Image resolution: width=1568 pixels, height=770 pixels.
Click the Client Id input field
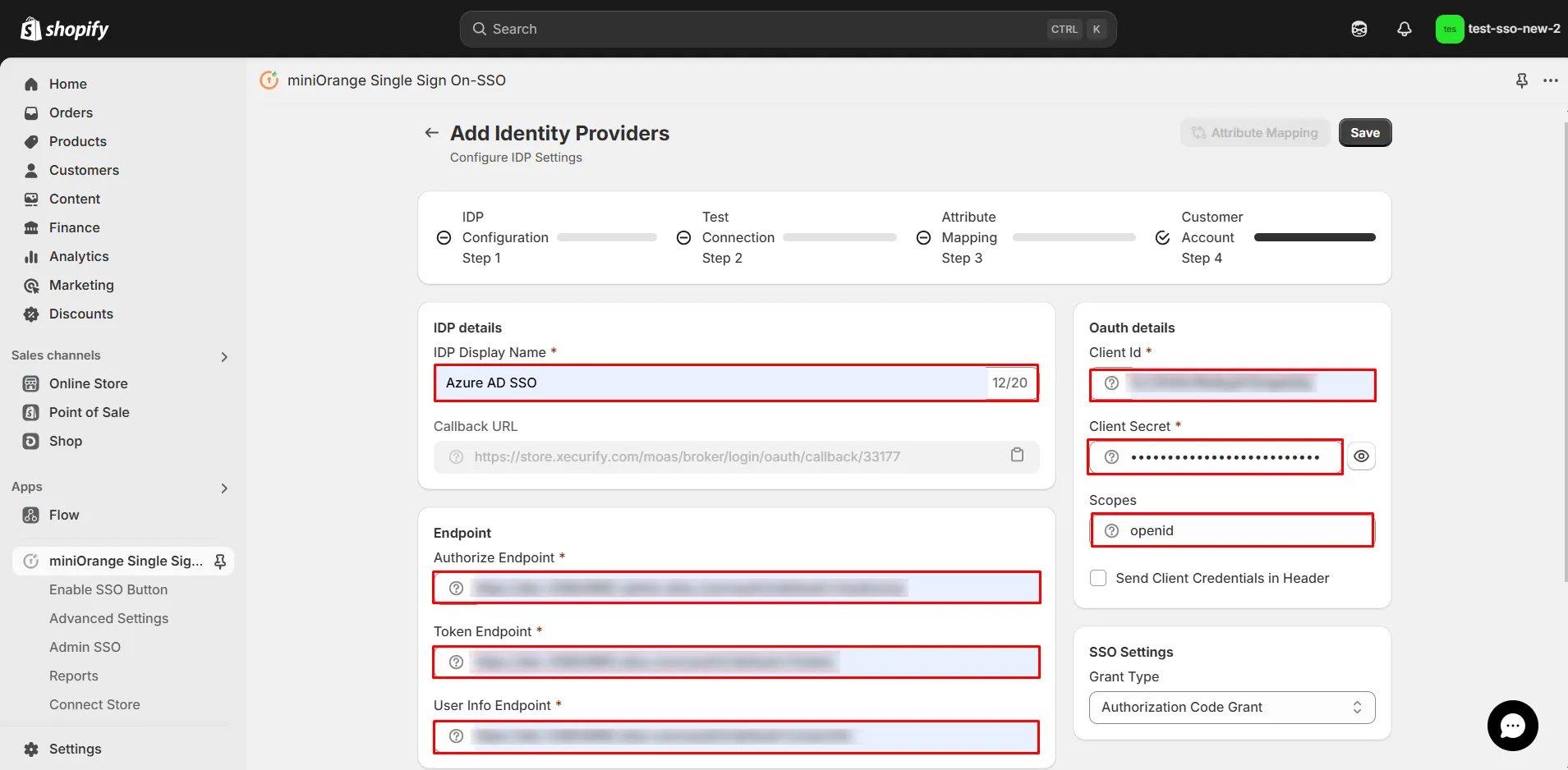1232,383
